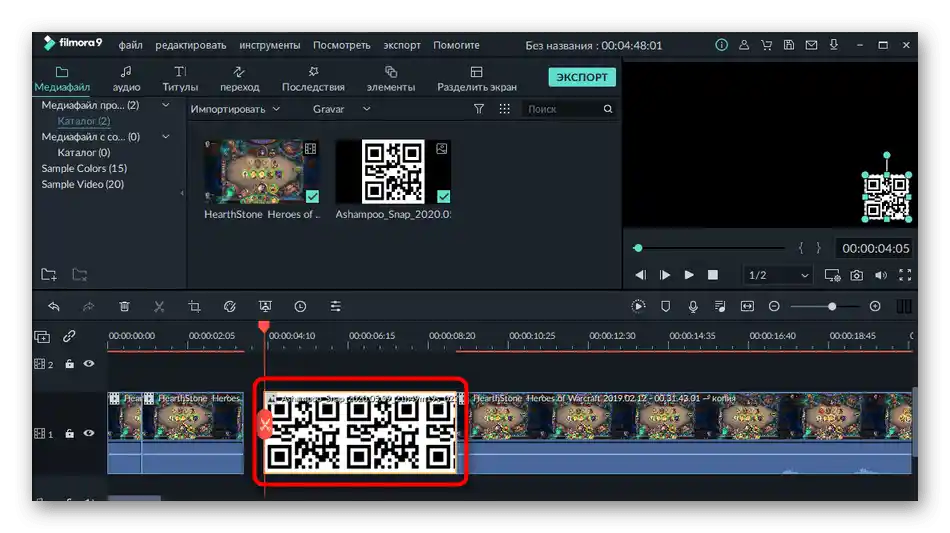The width and height of the screenshot is (950, 533).
Task: Click the checkmark on Ashampoo_Snap thumbnail
Action: [443, 196]
